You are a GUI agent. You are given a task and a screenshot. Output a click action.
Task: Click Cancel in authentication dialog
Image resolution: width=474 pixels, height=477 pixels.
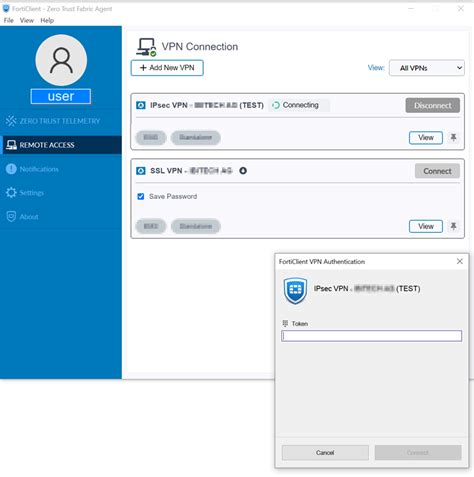[325, 453]
